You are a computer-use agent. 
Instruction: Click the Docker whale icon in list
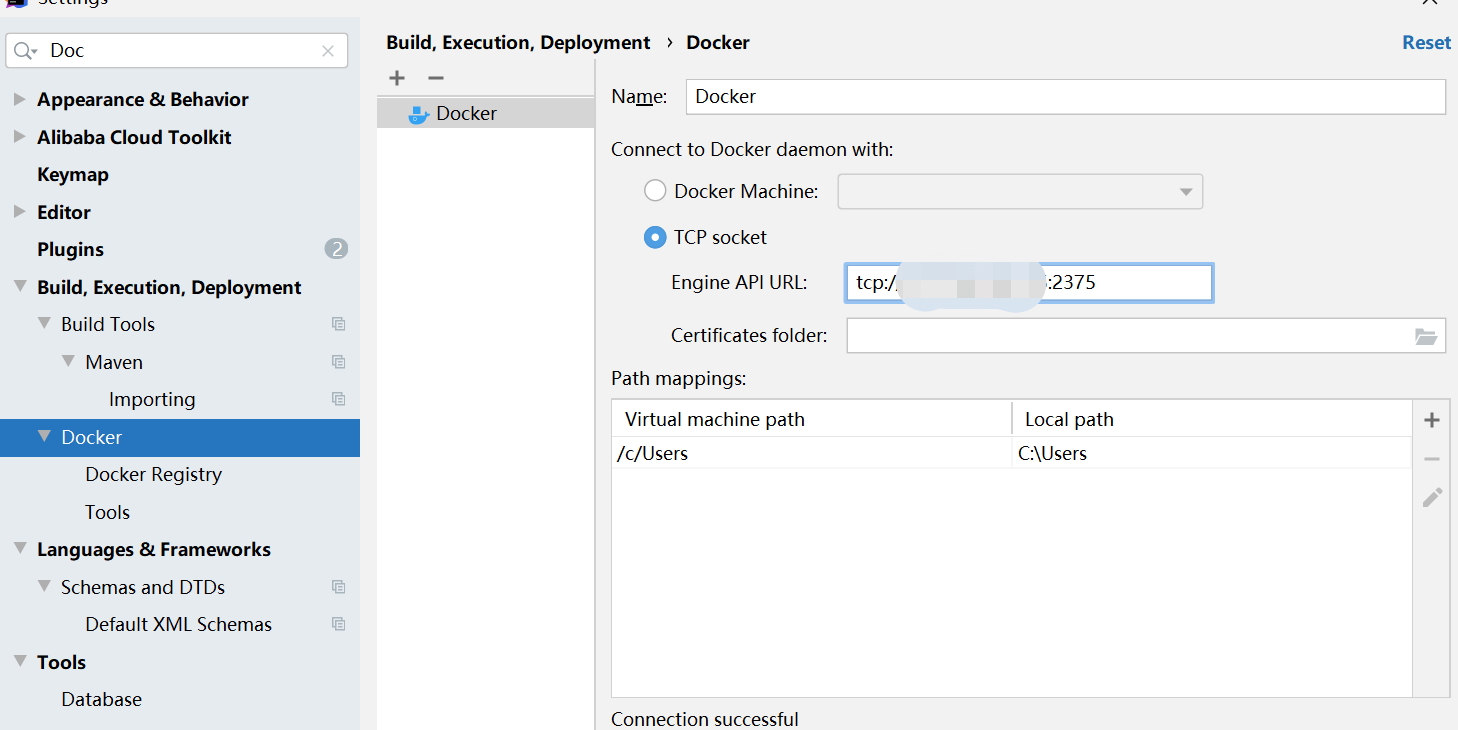tap(419, 114)
